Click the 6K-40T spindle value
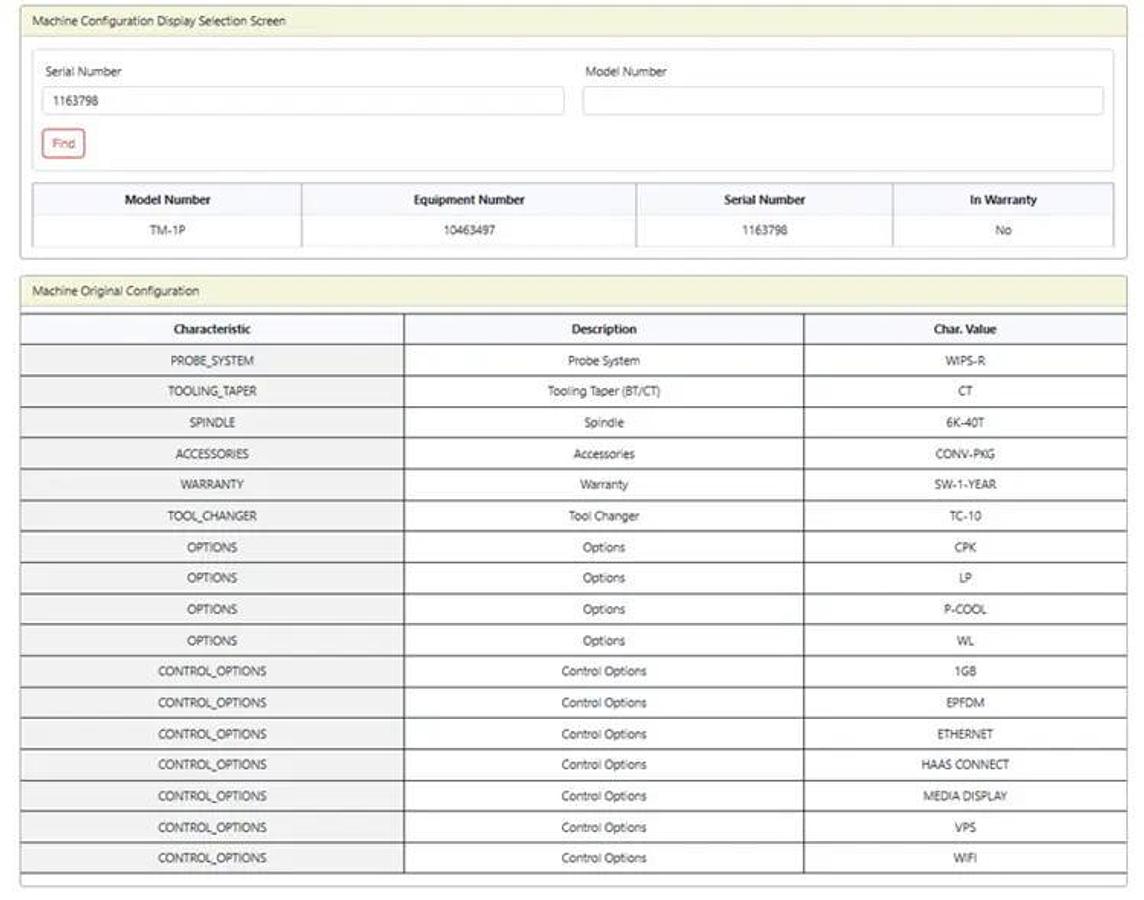 coord(964,423)
